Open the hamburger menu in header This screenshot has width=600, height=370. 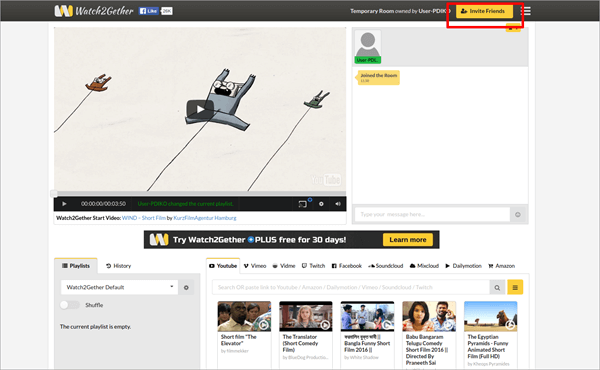(526, 11)
